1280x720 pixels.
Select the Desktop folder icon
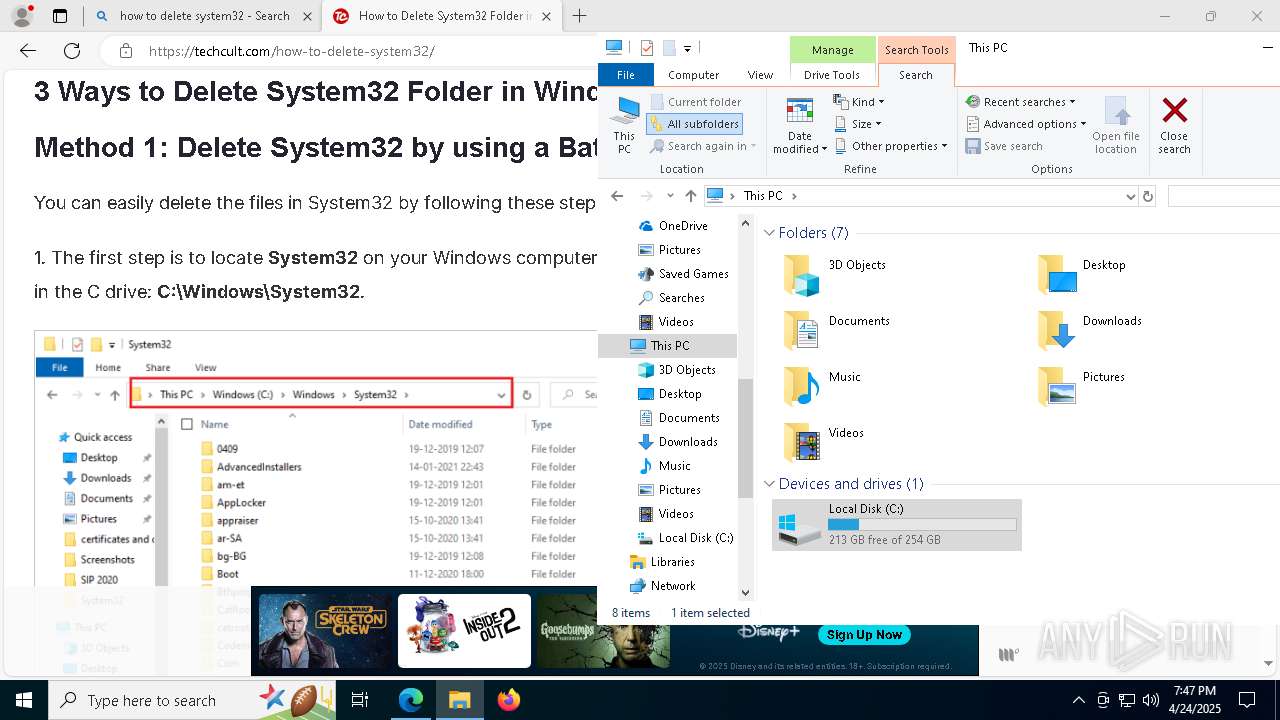pos(1056,274)
